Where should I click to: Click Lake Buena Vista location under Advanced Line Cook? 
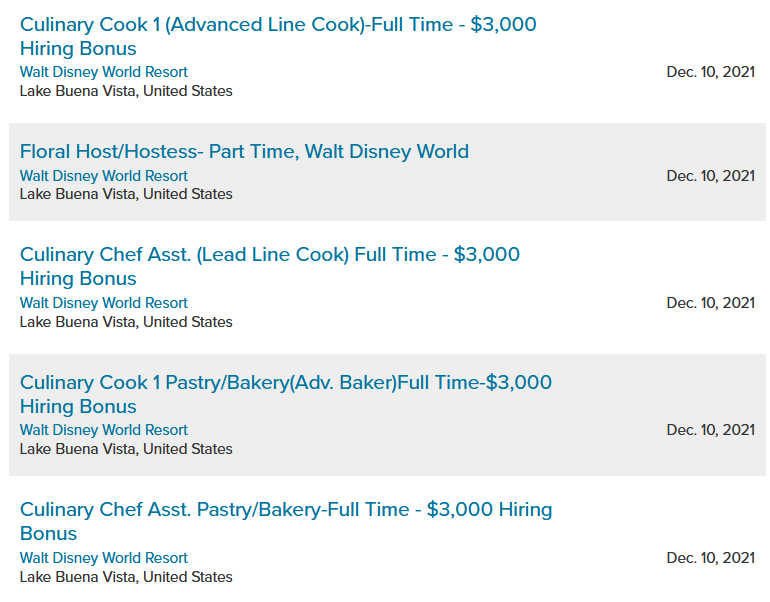coord(126,91)
